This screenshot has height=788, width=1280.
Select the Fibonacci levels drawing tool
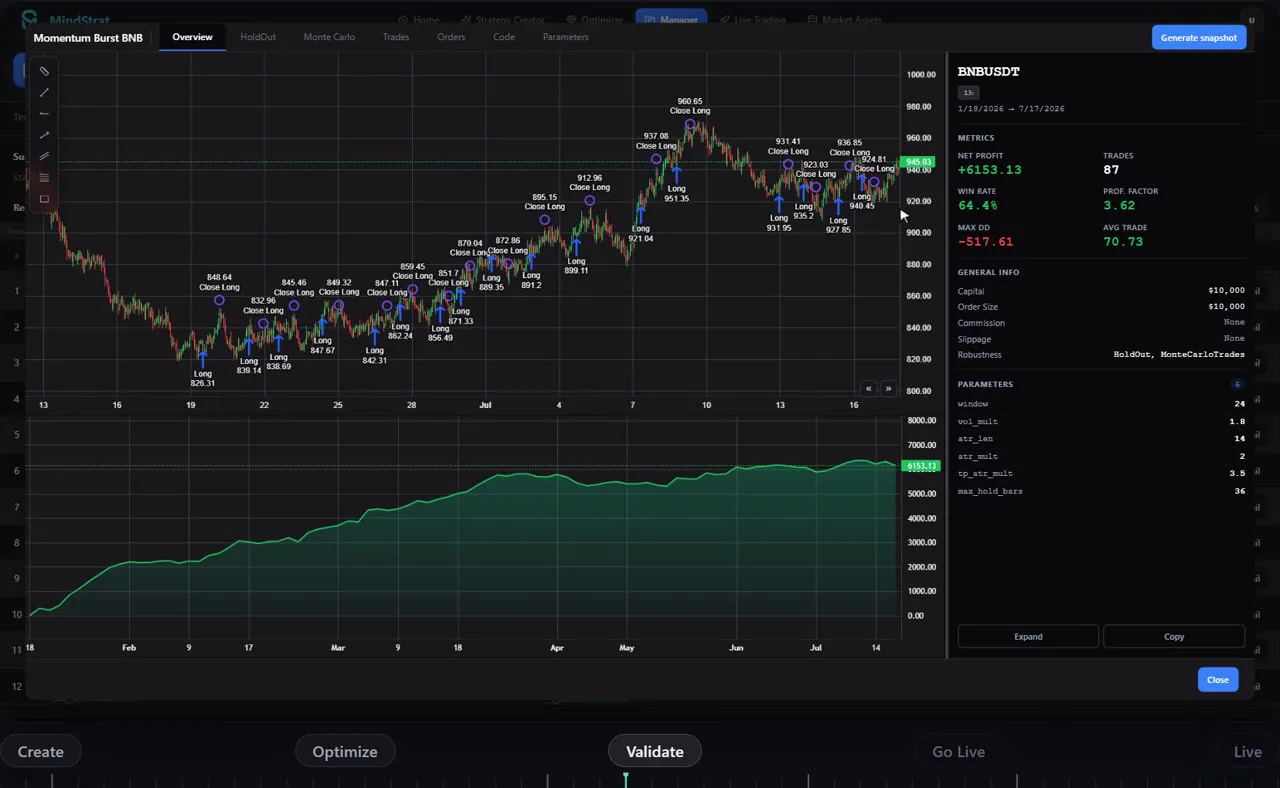click(x=44, y=177)
